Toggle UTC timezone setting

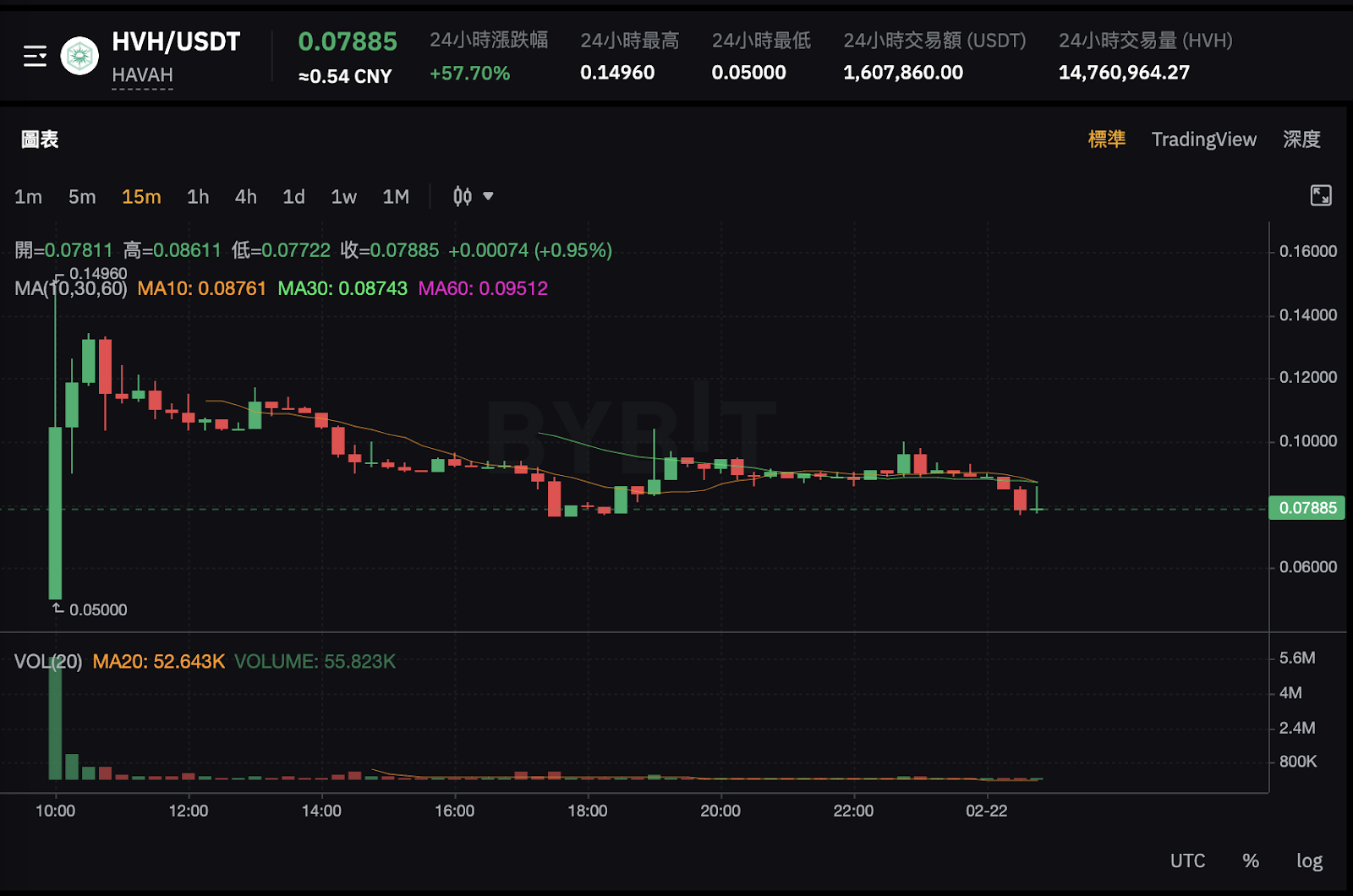click(x=1187, y=860)
